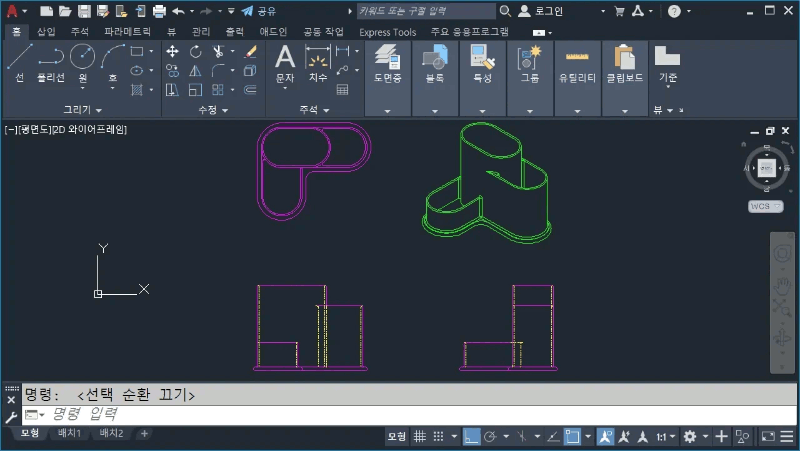The height and width of the screenshot is (451, 800).
Task: Open the 배치1 layout tab
Action: tap(69, 433)
